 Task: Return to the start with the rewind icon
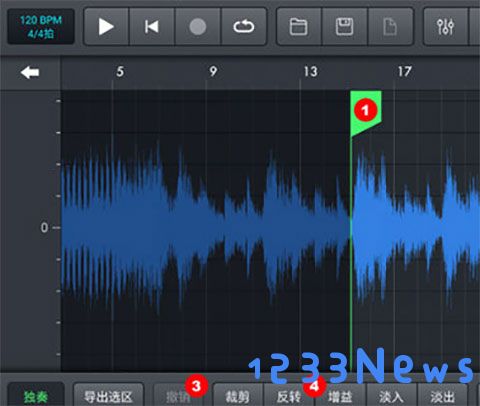[152, 27]
